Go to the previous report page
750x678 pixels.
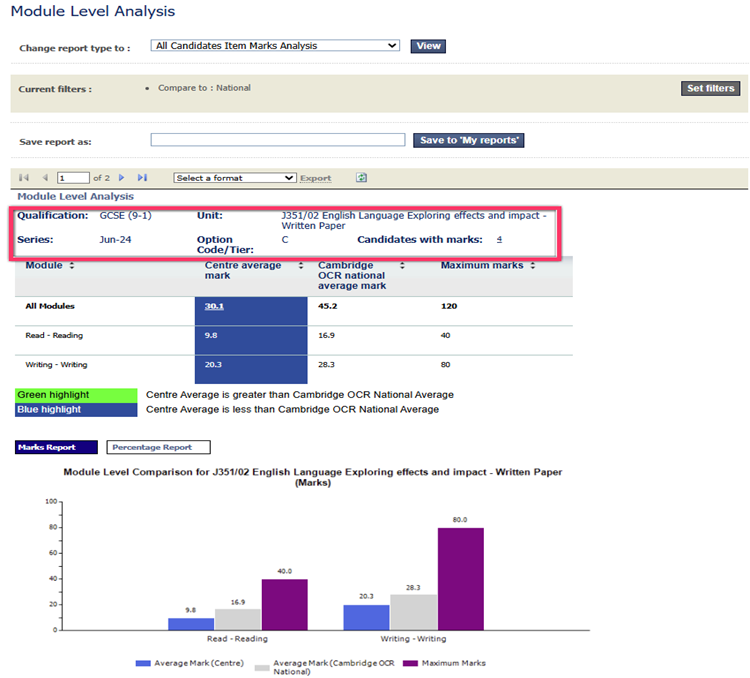pos(44,178)
